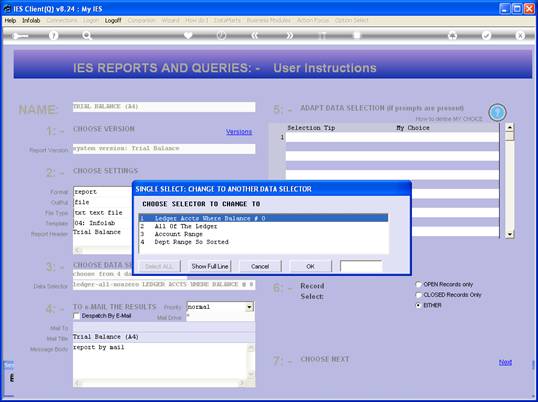Open the Infolab menu
Screen dimensions: 538x402
(31, 21)
